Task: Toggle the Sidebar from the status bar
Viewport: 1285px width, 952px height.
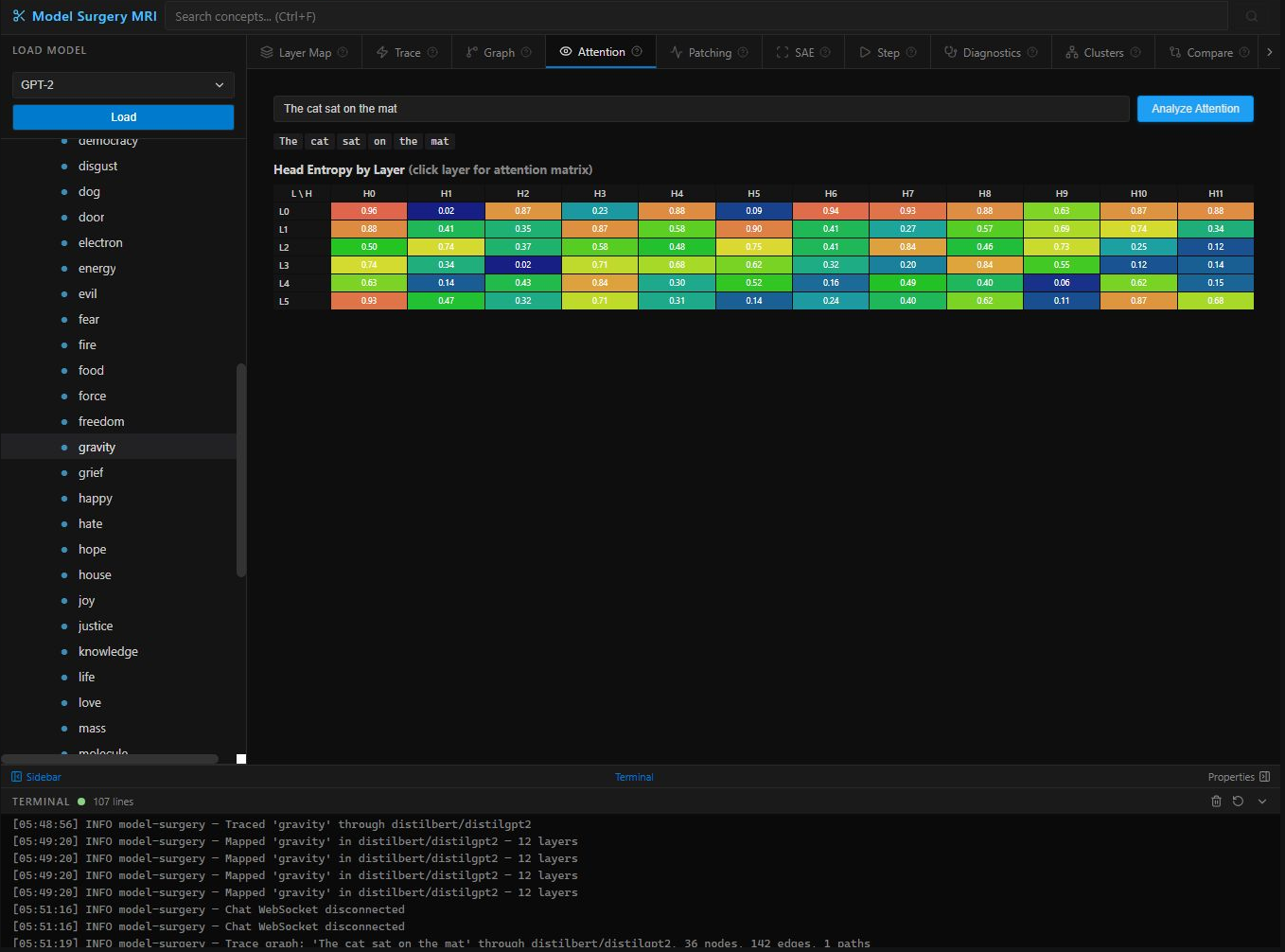Action: (36, 776)
